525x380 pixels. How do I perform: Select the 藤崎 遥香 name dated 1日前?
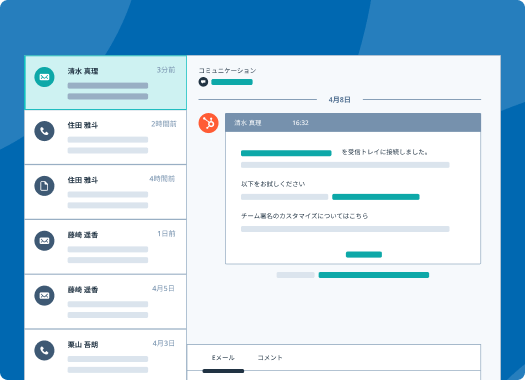click(x=83, y=235)
